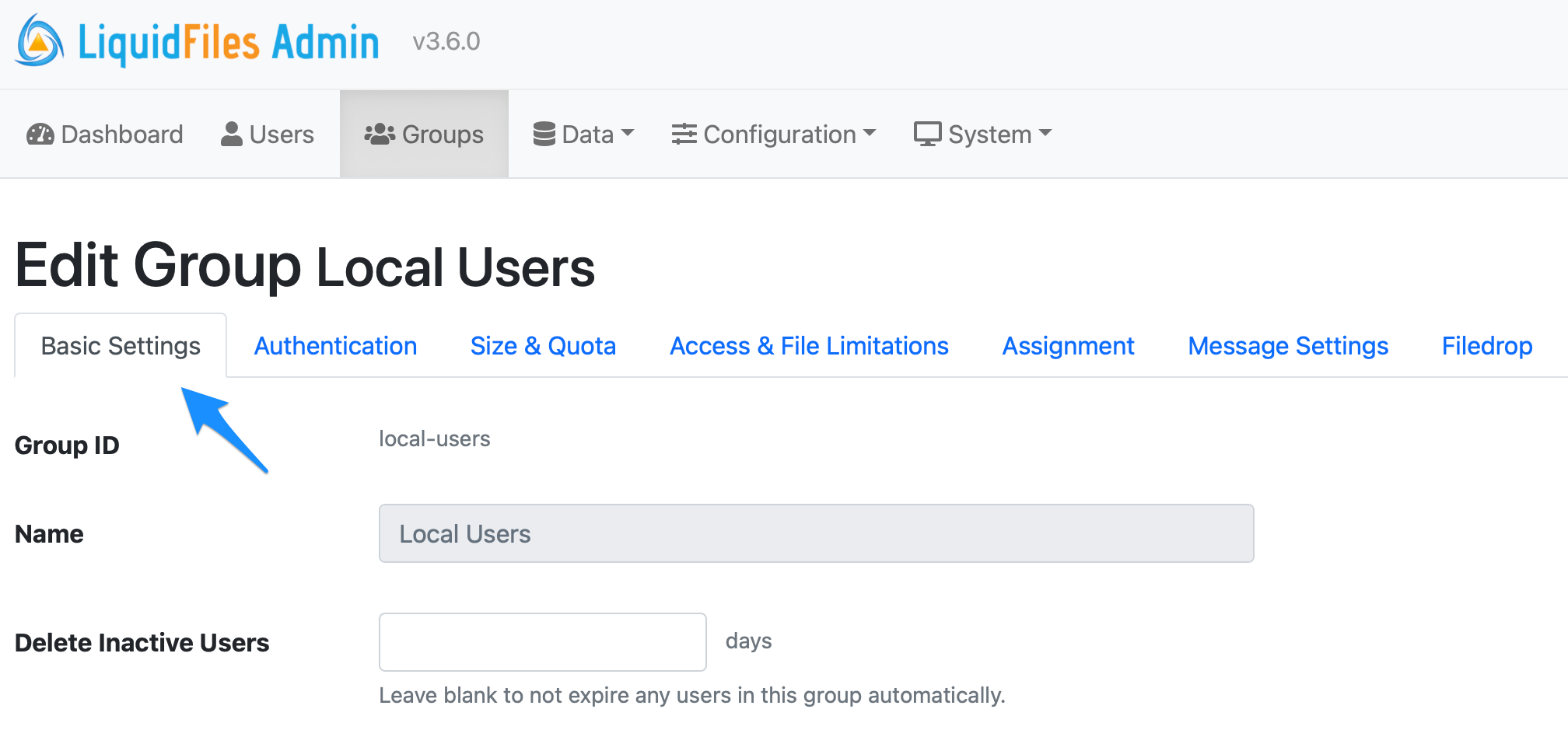
Task: Click the System monitor icon
Action: click(928, 133)
